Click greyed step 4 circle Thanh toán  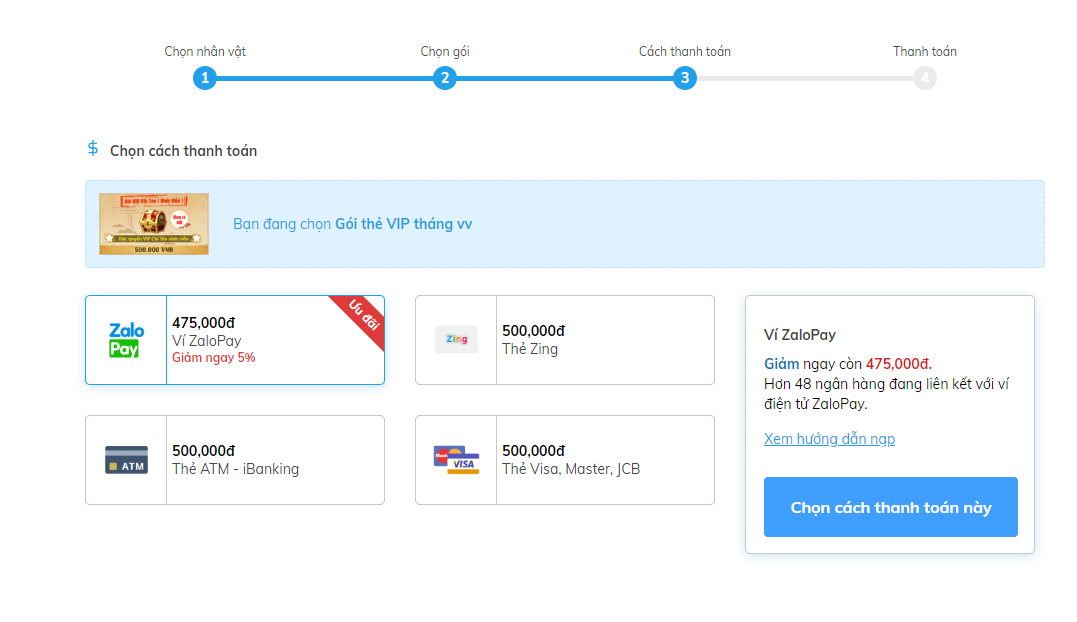click(x=925, y=78)
